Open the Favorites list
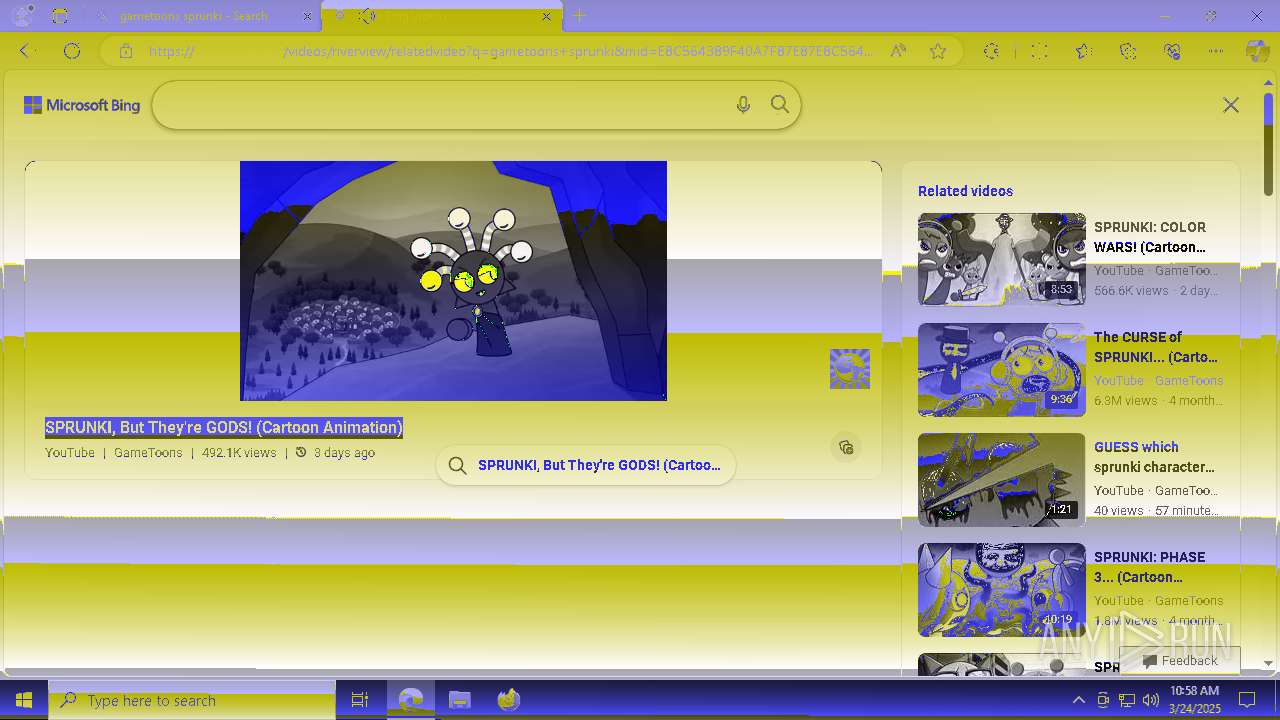The image size is (1280, 720). tap(1084, 51)
